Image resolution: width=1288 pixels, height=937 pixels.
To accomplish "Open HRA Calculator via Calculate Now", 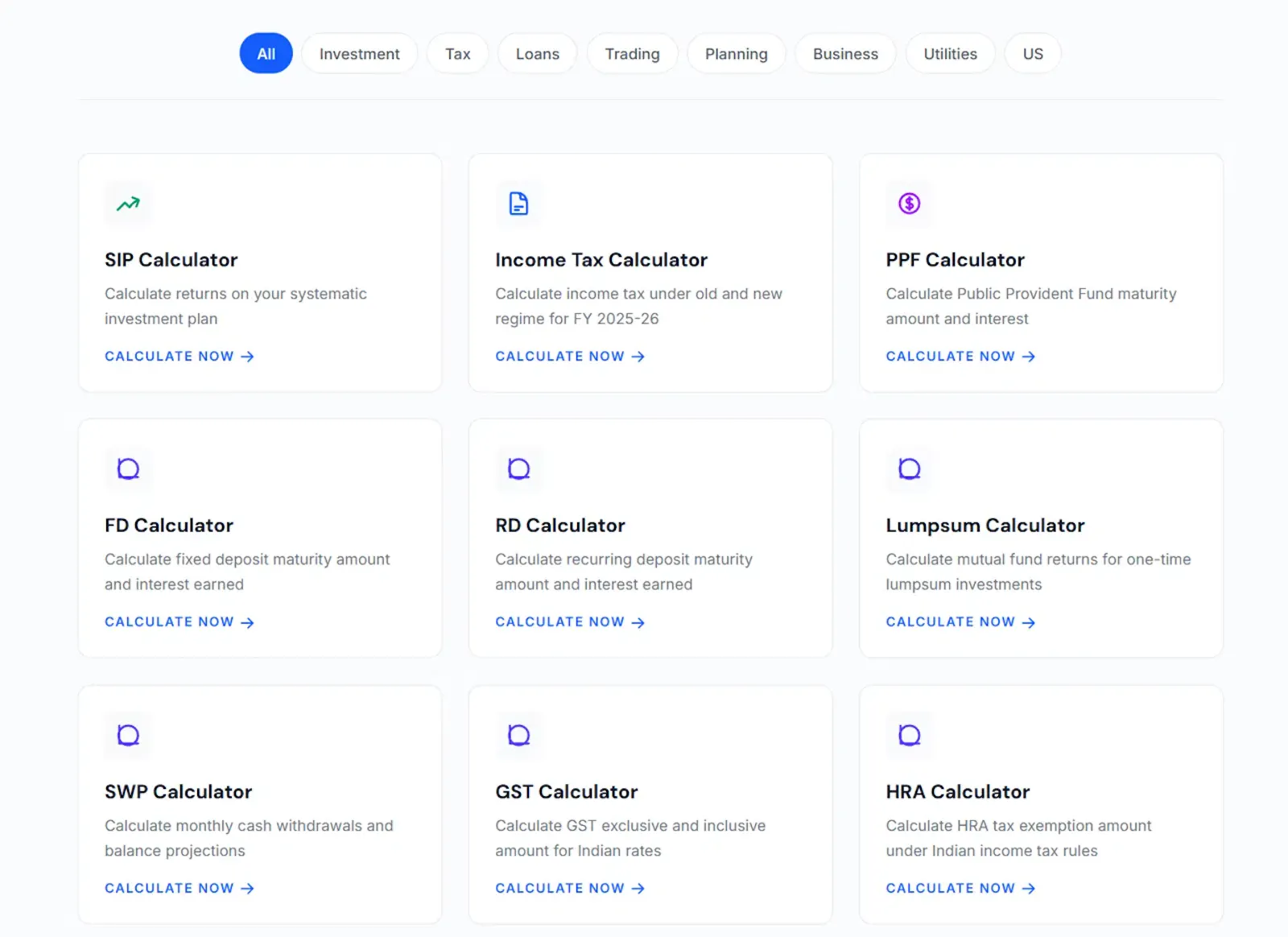I will pos(960,889).
